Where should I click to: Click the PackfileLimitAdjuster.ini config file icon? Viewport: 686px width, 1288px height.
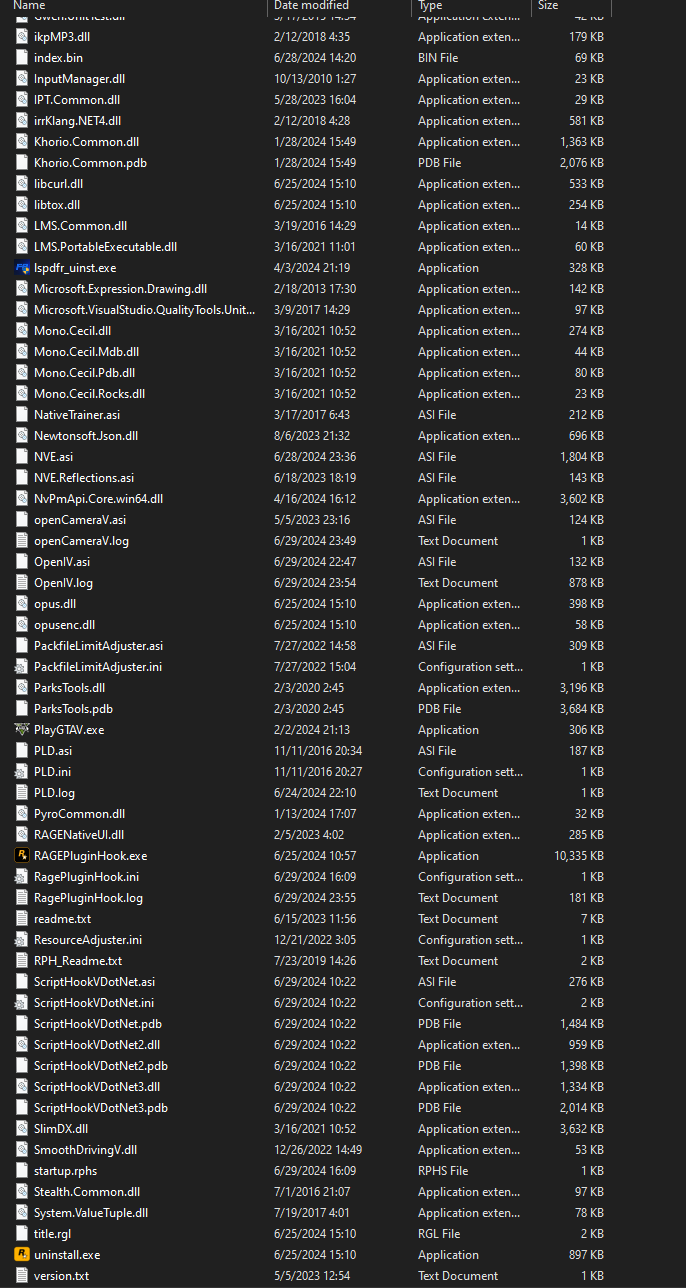click(22, 667)
